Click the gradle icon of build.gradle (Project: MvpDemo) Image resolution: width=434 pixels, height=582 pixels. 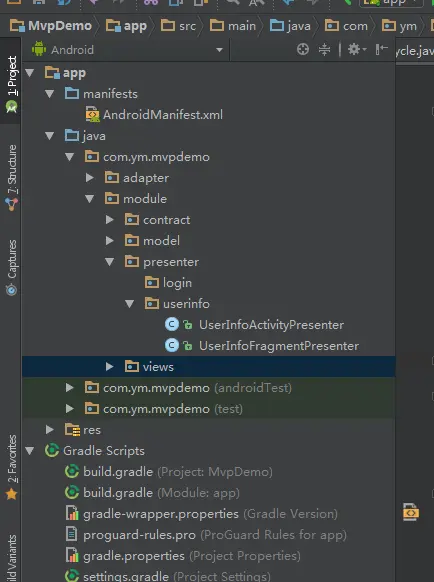coord(72,471)
